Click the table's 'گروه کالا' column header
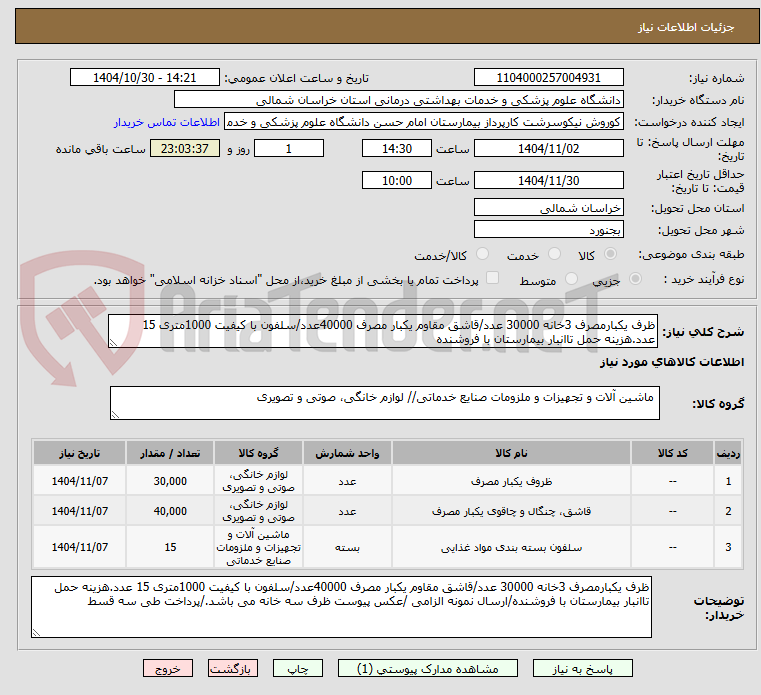The height and width of the screenshot is (695, 761). pos(258,453)
